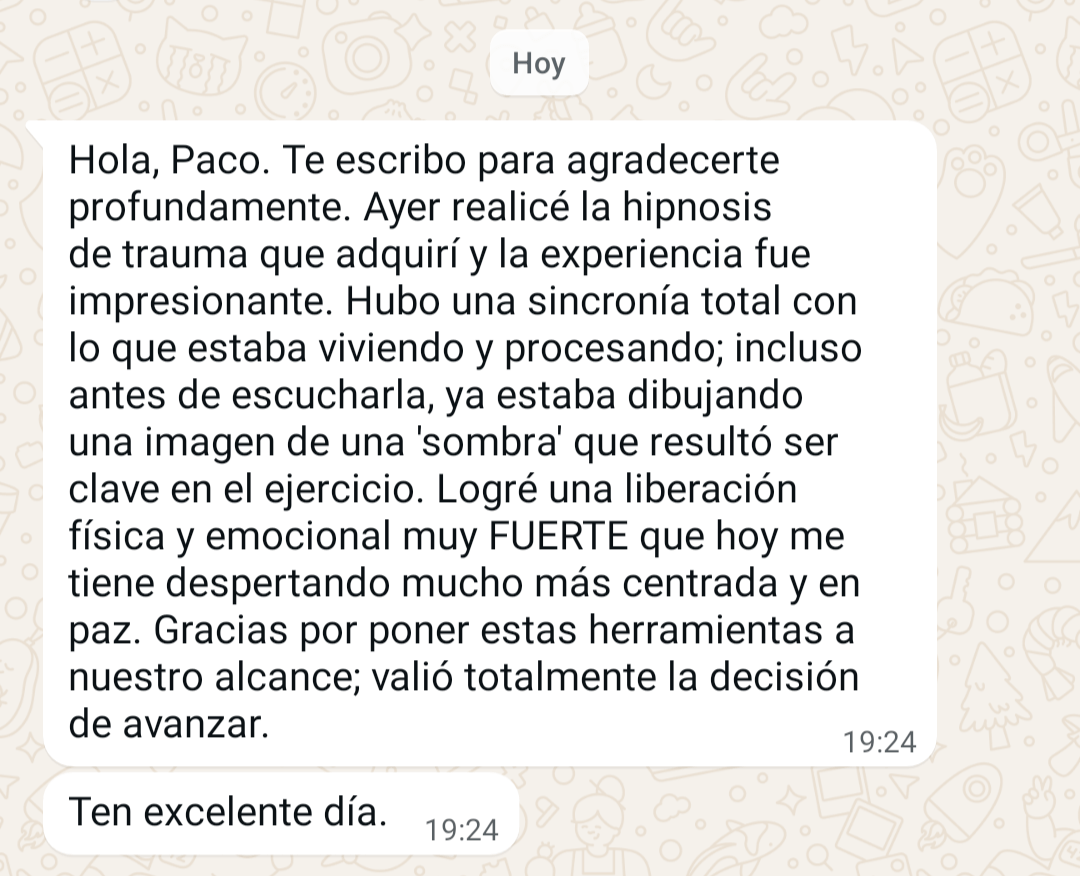Screen dimensions: 1080x876
Task: Tap the Hoy date chip
Action: pos(539,63)
